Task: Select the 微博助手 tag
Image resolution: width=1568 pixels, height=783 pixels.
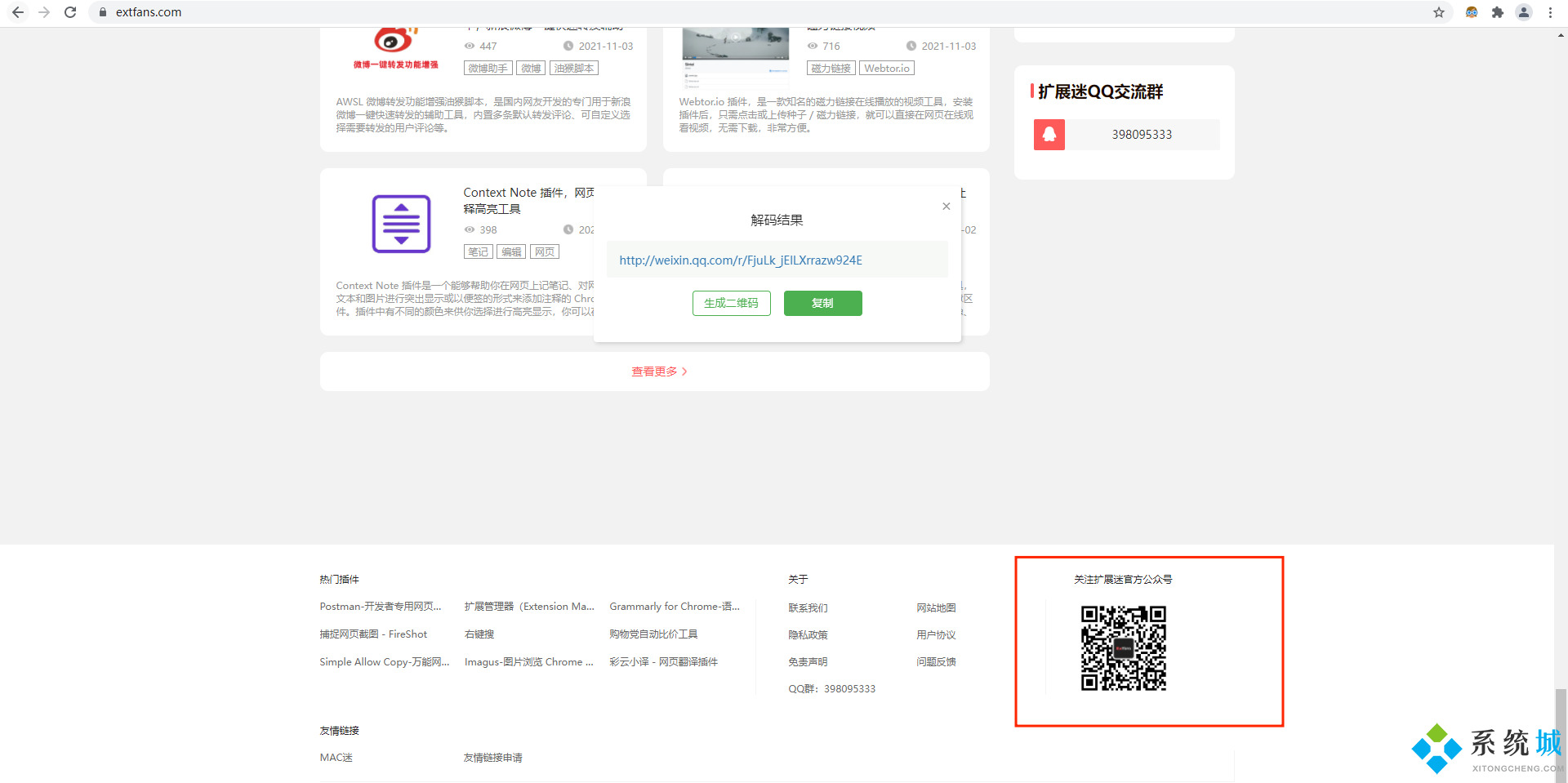Action: (x=488, y=69)
